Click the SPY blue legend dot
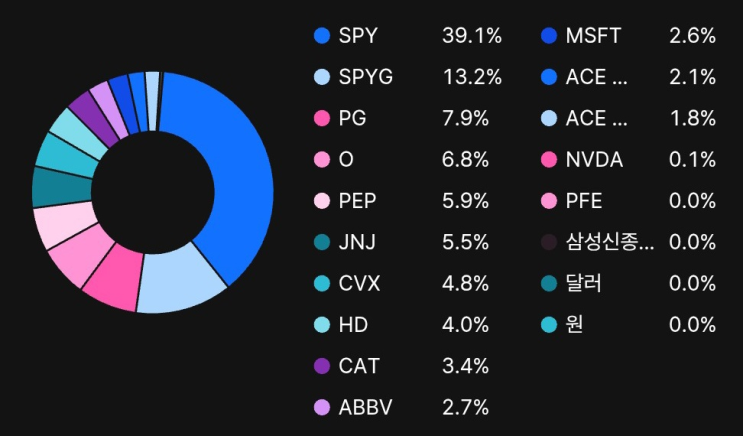 [x=322, y=36]
